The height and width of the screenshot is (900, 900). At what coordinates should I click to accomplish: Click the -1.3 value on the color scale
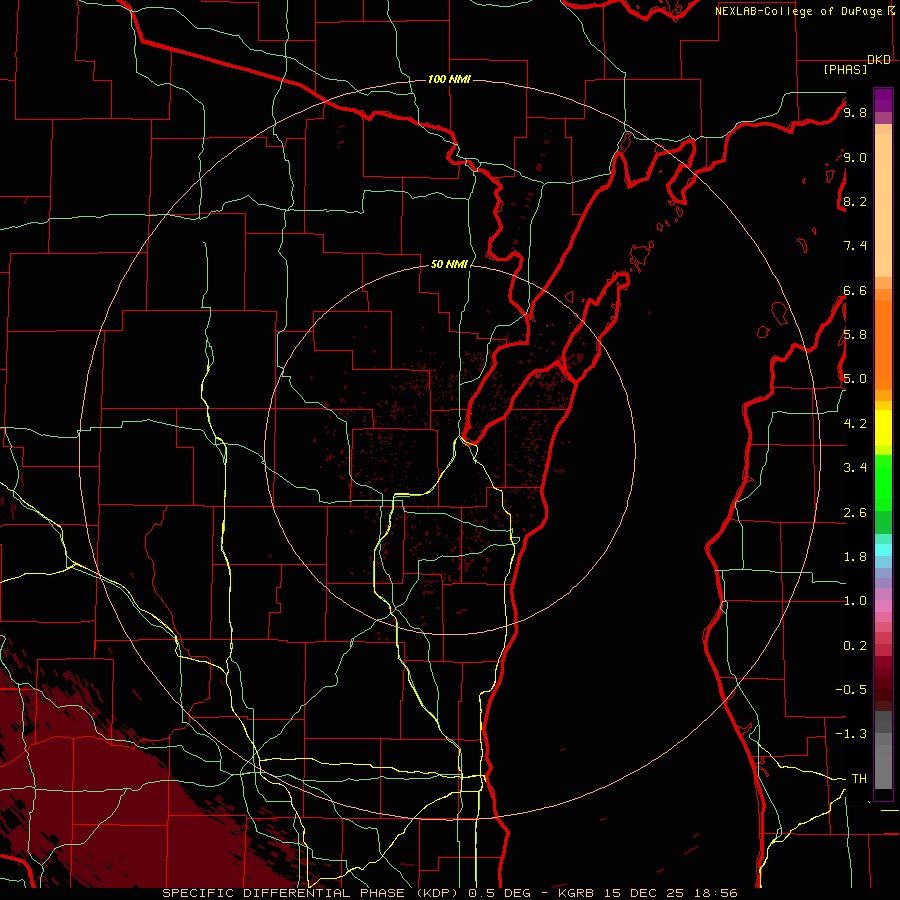851,734
